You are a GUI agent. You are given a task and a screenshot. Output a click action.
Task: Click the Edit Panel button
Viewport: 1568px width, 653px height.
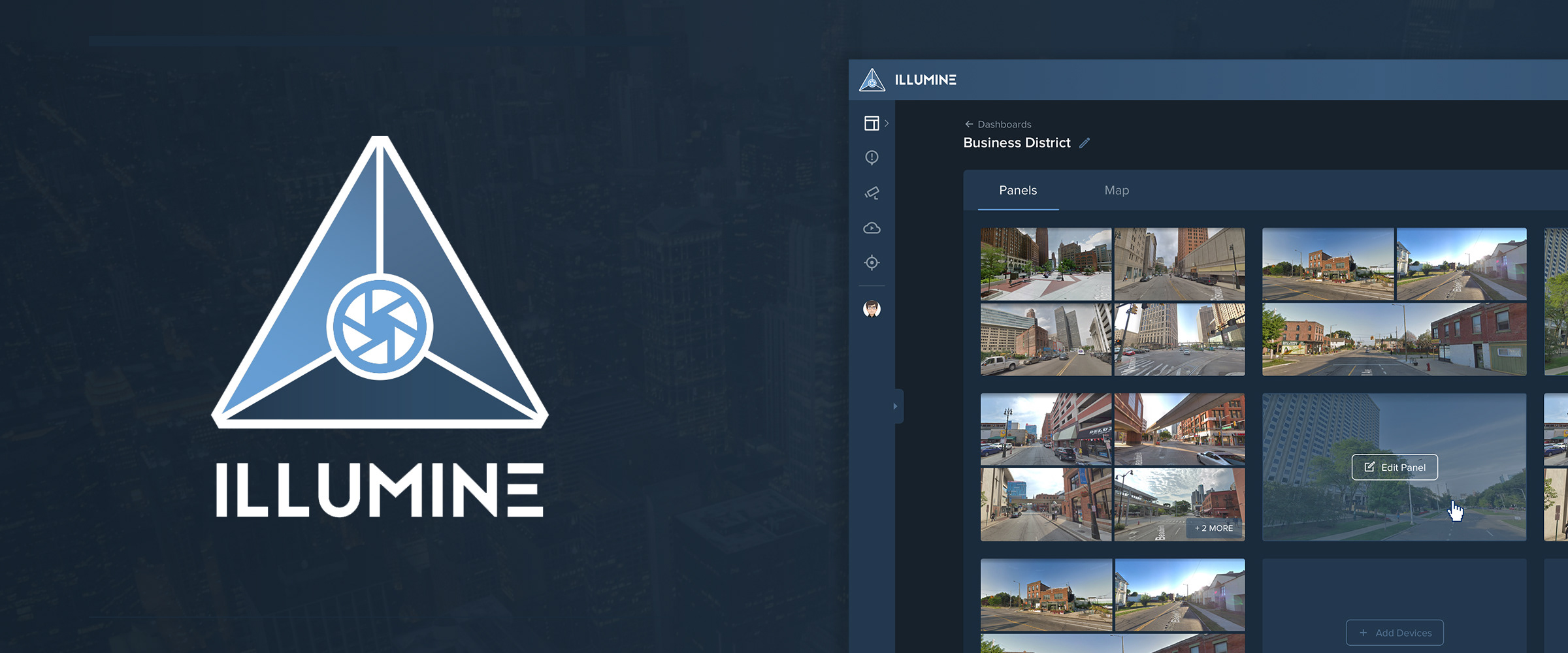tap(1394, 467)
